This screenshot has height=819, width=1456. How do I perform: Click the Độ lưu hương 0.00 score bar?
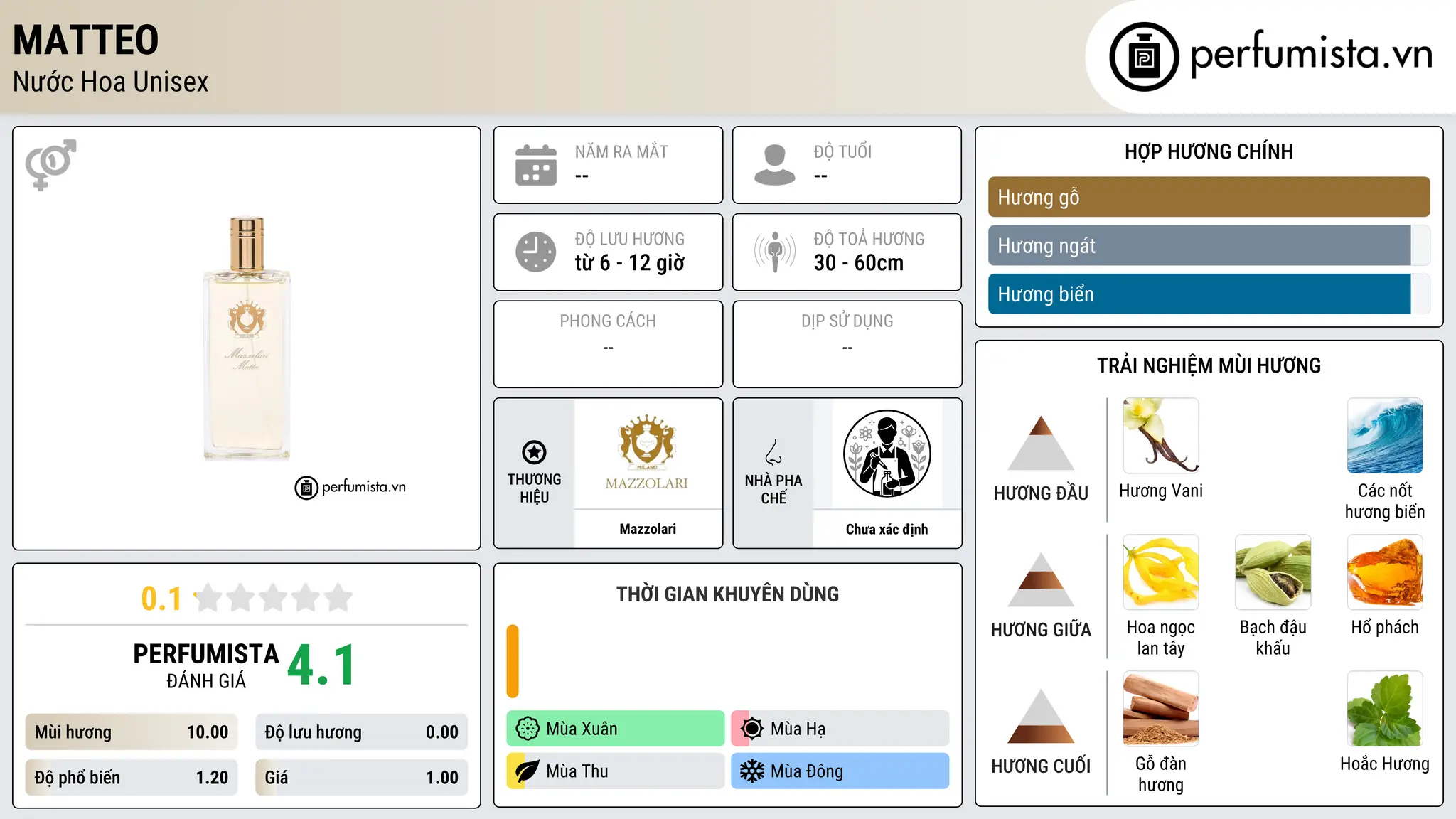(x=362, y=732)
